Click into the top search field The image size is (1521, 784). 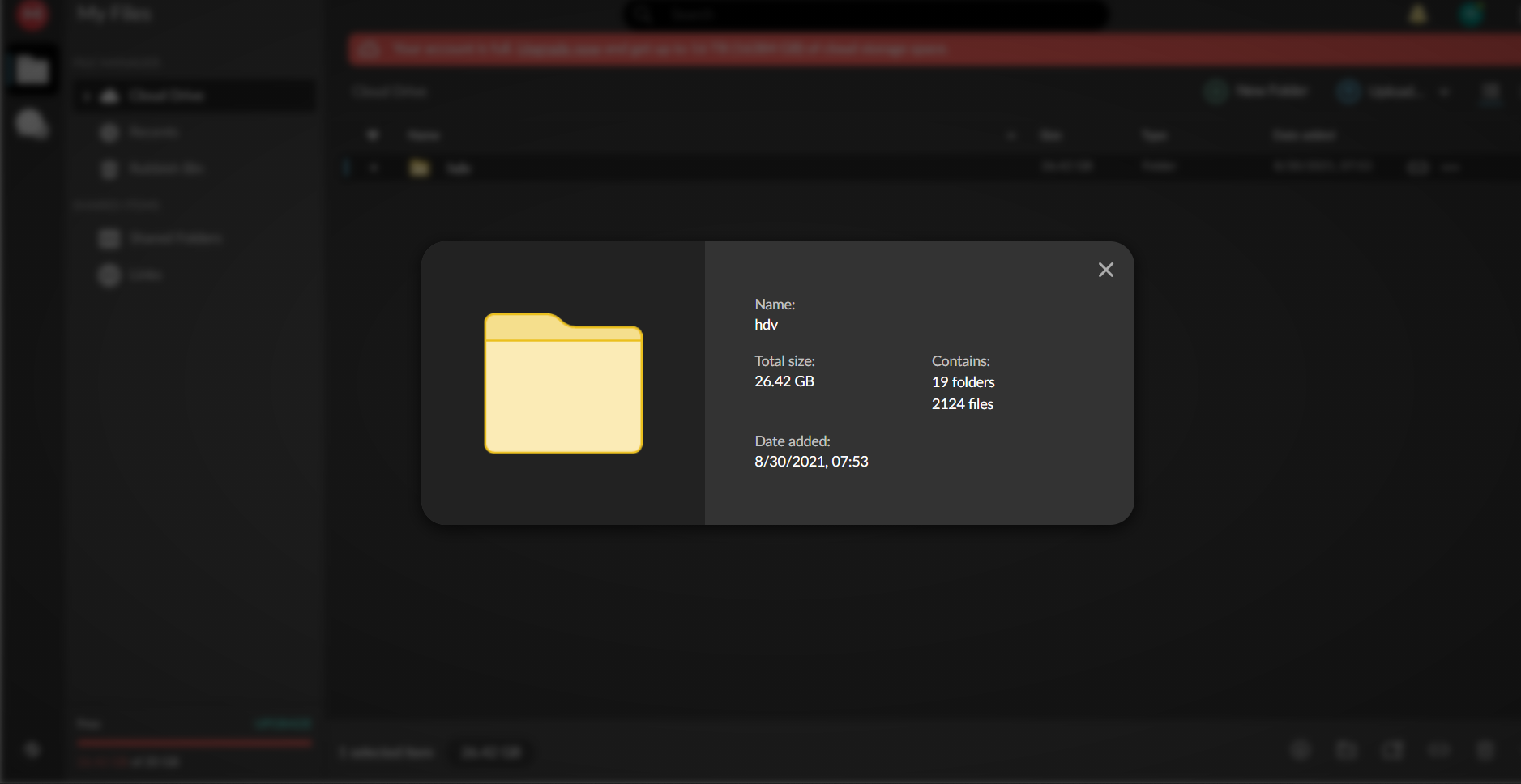pos(865,15)
